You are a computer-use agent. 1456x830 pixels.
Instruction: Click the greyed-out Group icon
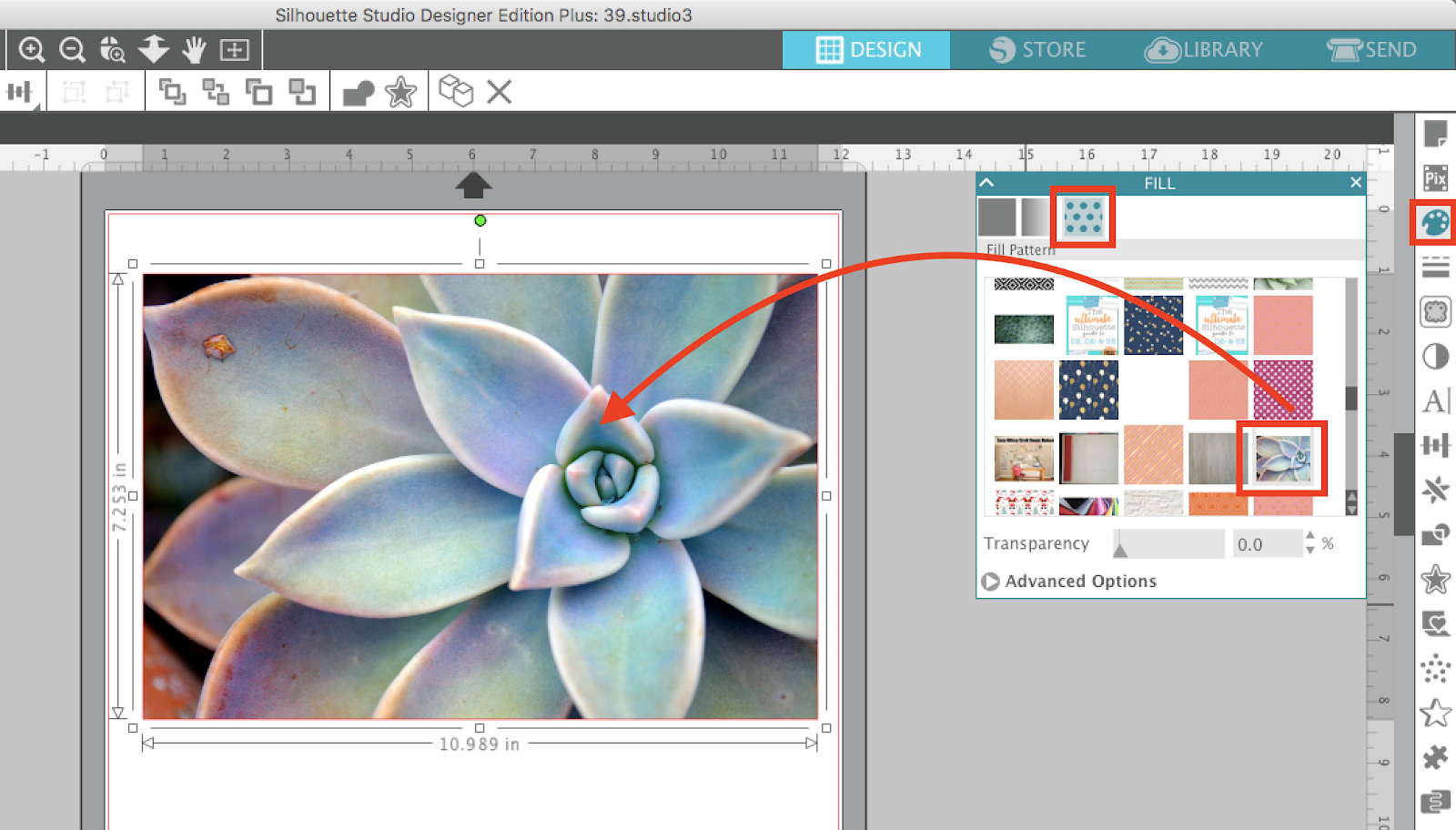(74, 92)
